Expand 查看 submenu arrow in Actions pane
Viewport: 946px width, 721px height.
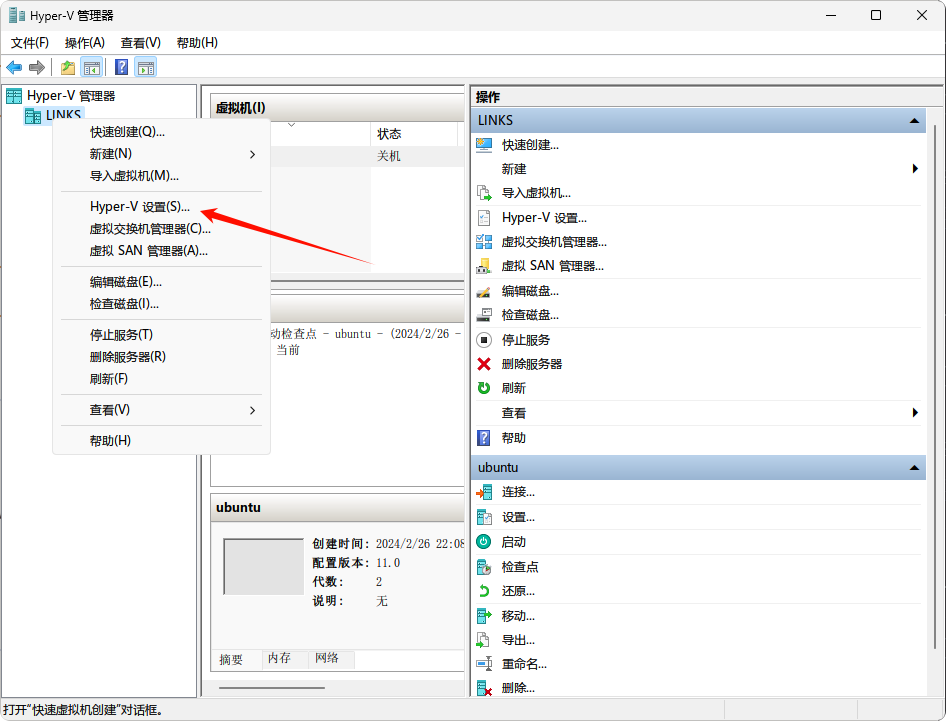pos(915,413)
